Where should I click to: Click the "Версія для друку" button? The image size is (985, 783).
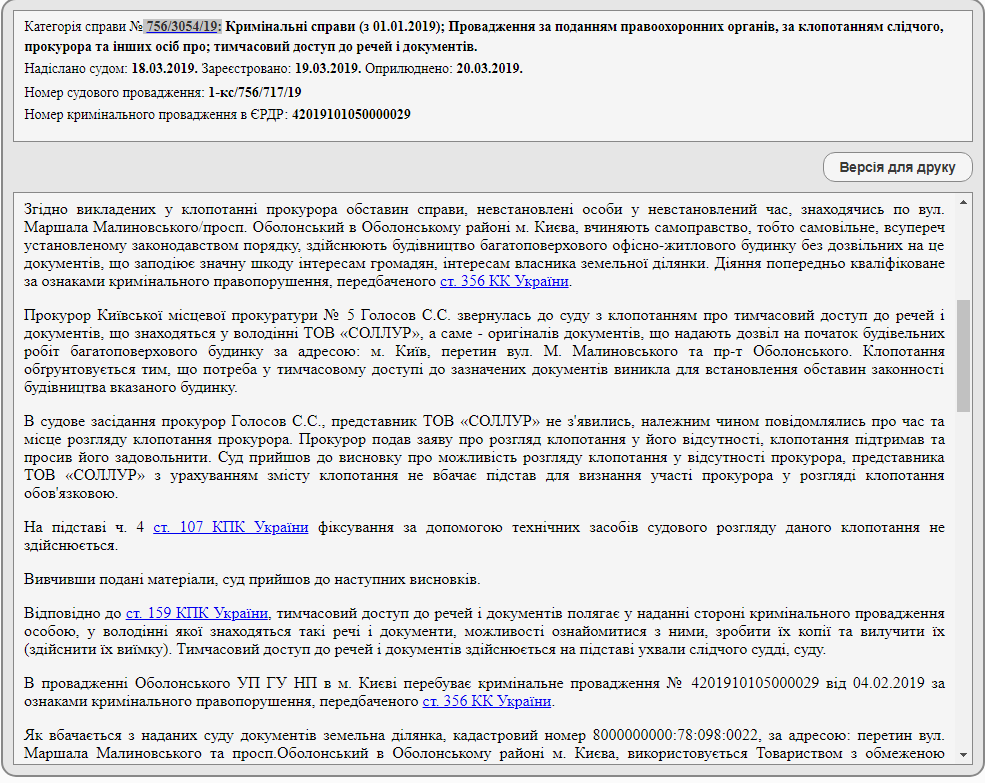[x=897, y=167]
